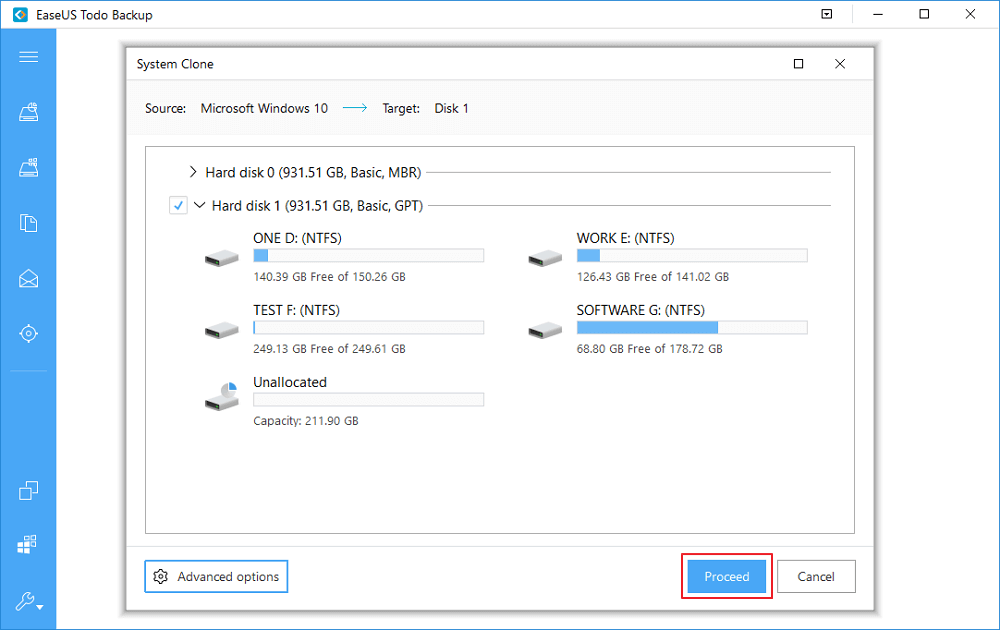Click the 'WORK E: (NTFS)' partition name
The height and width of the screenshot is (630, 1000).
(x=626, y=238)
